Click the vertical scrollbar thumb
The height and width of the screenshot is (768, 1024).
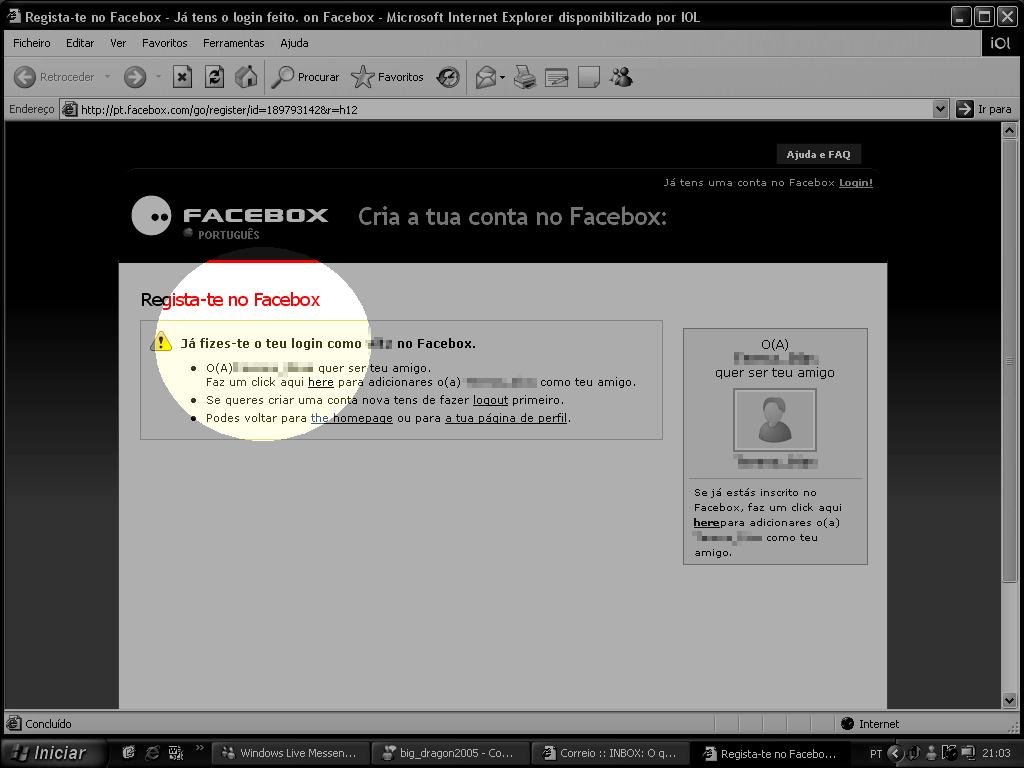(1010, 360)
